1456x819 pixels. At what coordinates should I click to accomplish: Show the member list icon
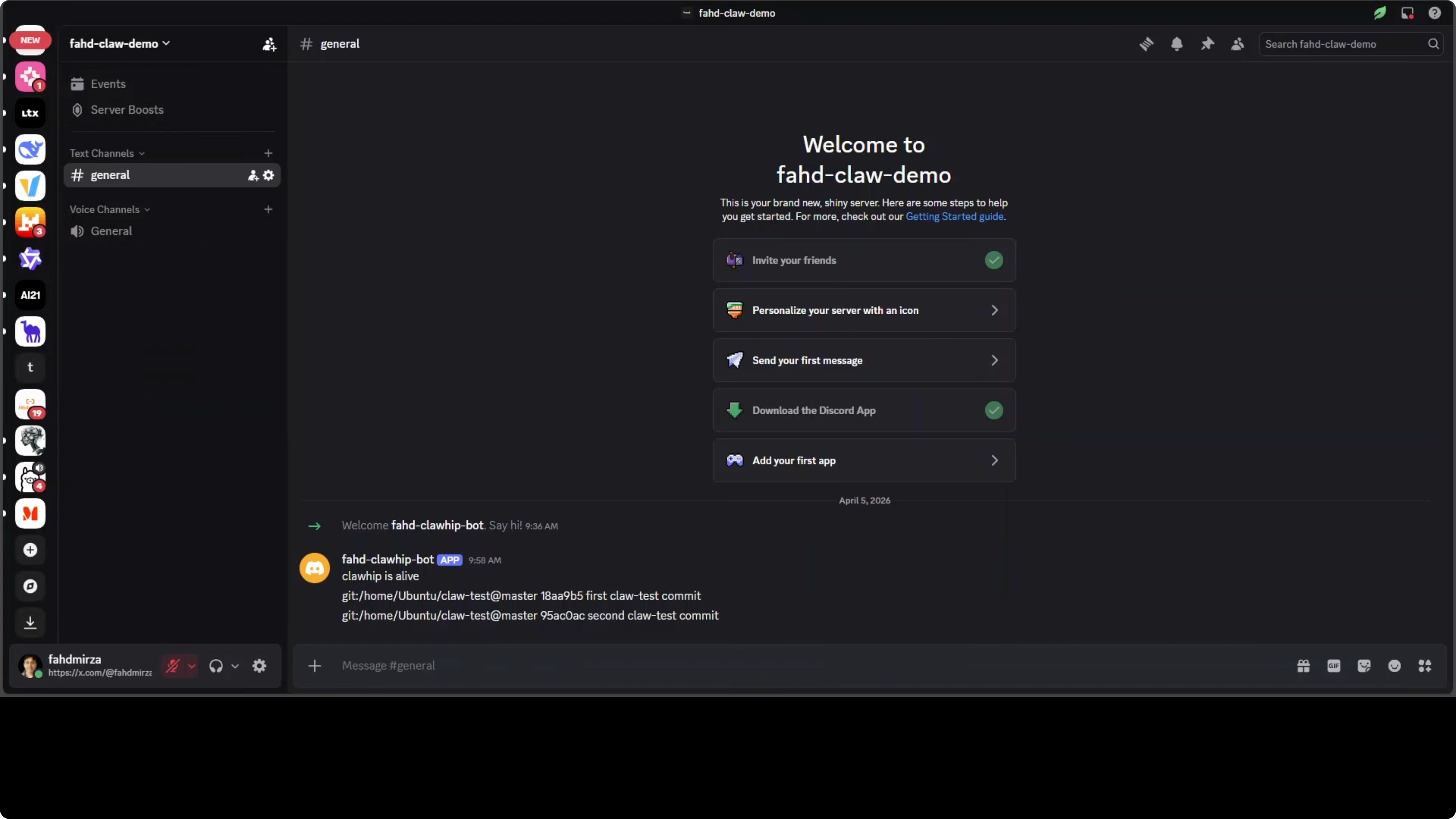pyautogui.click(x=1237, y=44)
